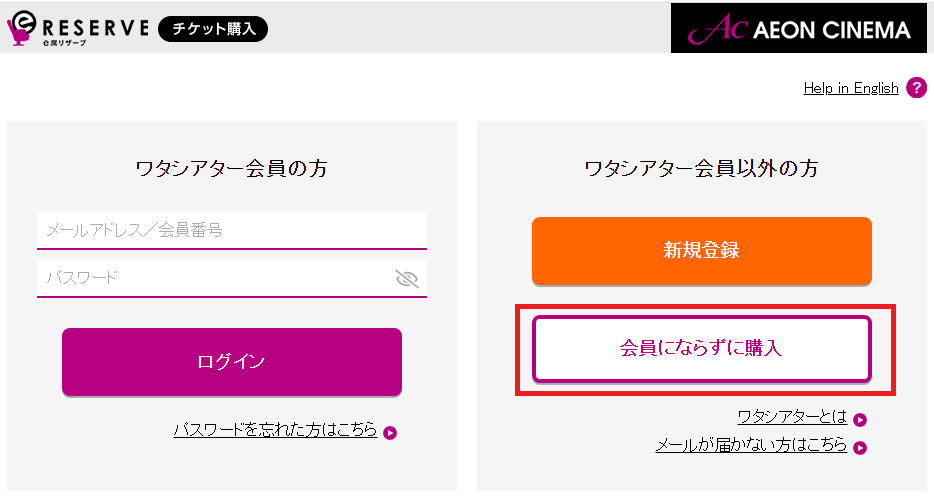Click arrow icon beside パスワードを忘れた方はこちら
934x498 pixels.
[x=390, y=433]
